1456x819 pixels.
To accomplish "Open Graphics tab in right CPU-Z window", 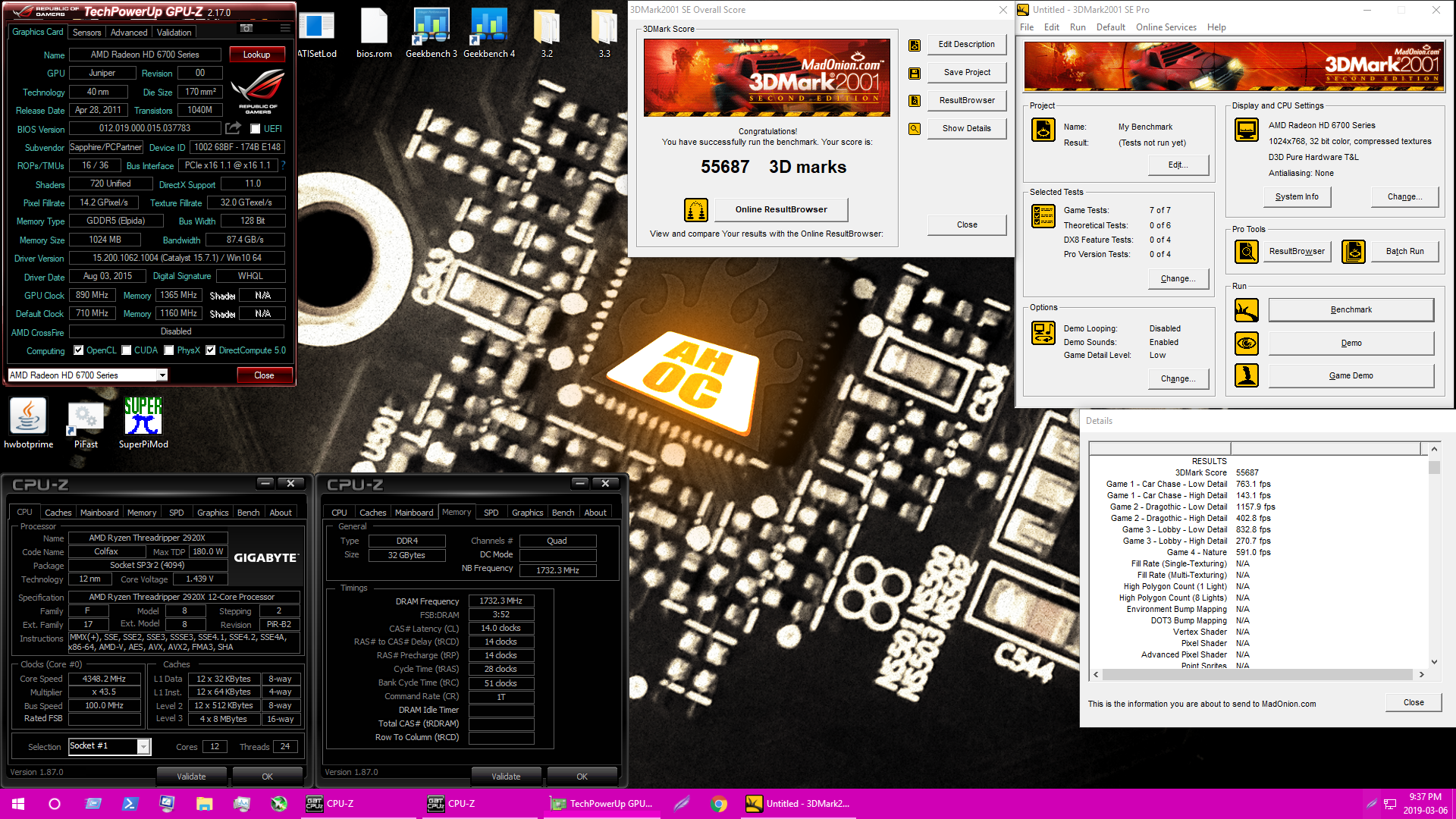I will (527, 513).
